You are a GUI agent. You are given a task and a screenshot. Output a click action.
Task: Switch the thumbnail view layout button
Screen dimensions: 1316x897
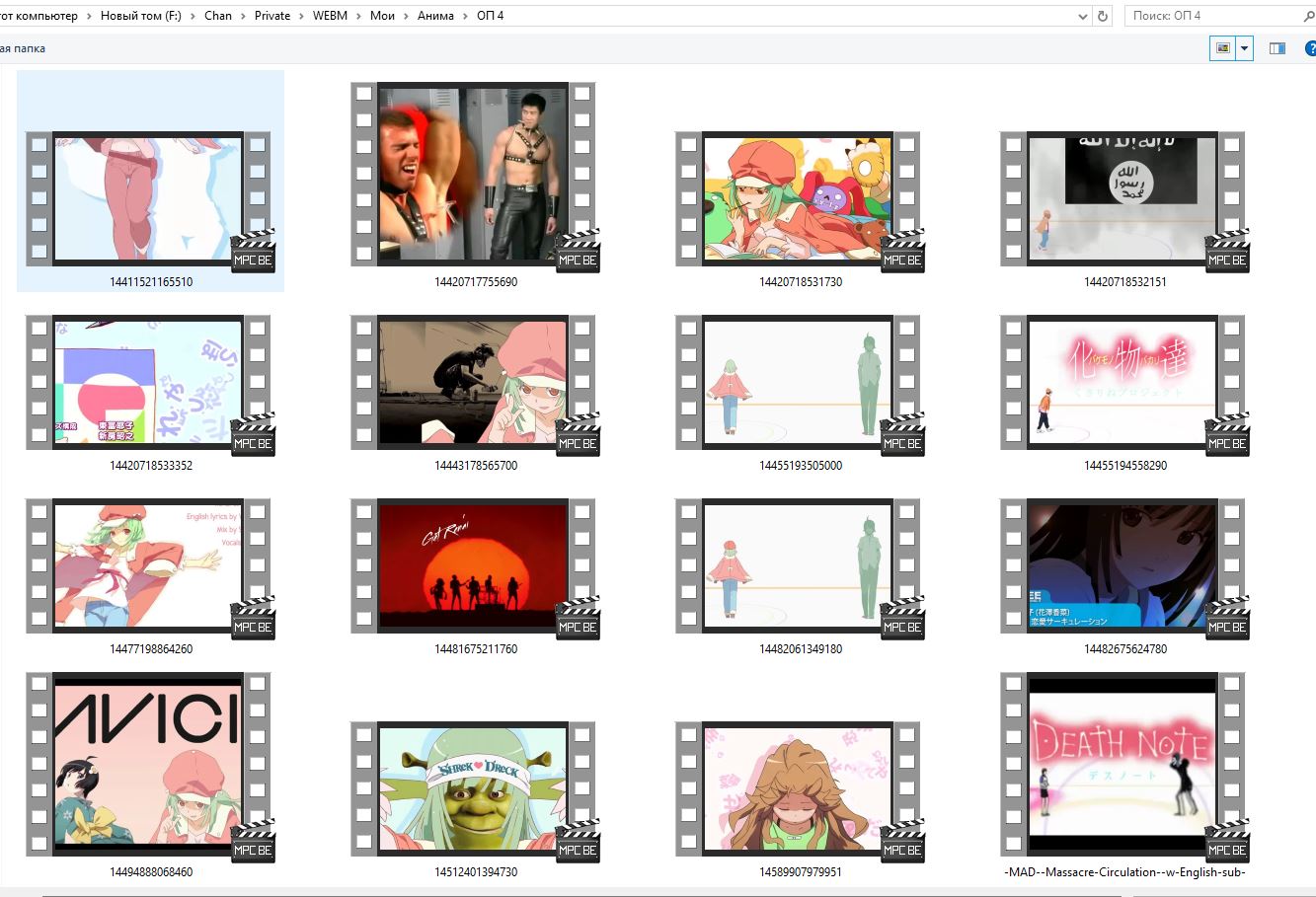point(1222,48)
